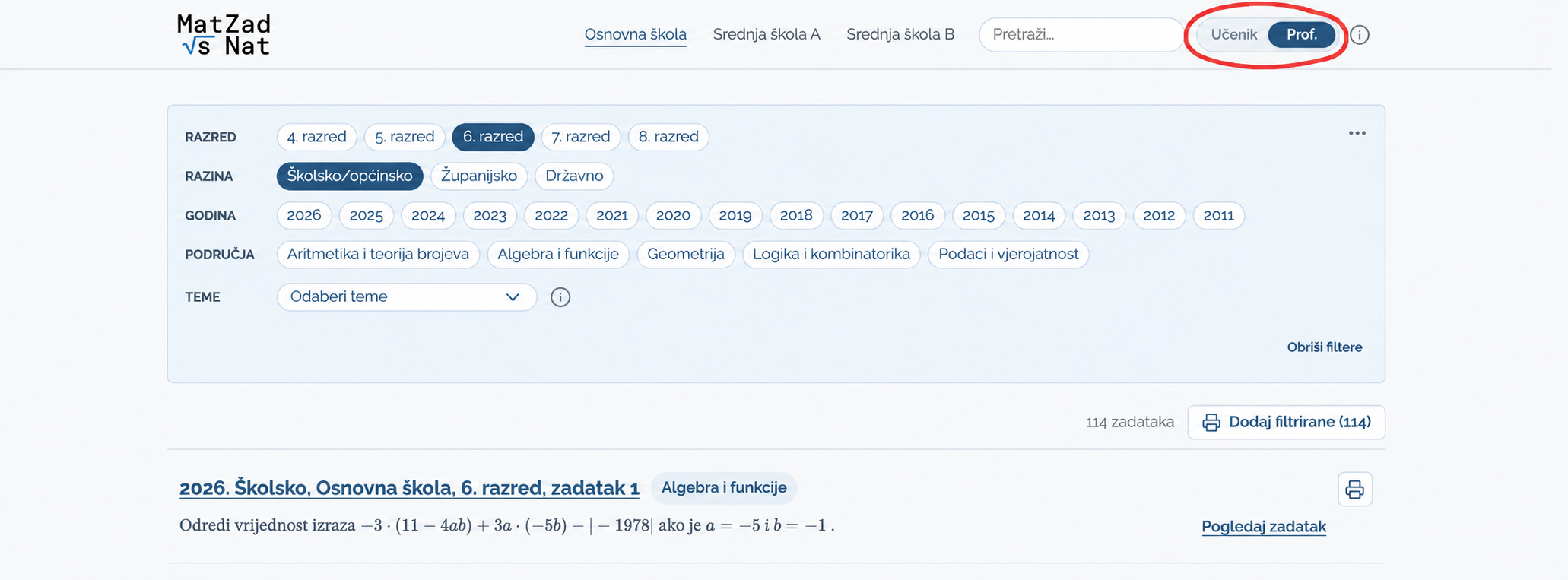Toggle the Školsko/općinsko level filter
The width and height of the screenshot is (1568, 580).
tap(350, 176)
